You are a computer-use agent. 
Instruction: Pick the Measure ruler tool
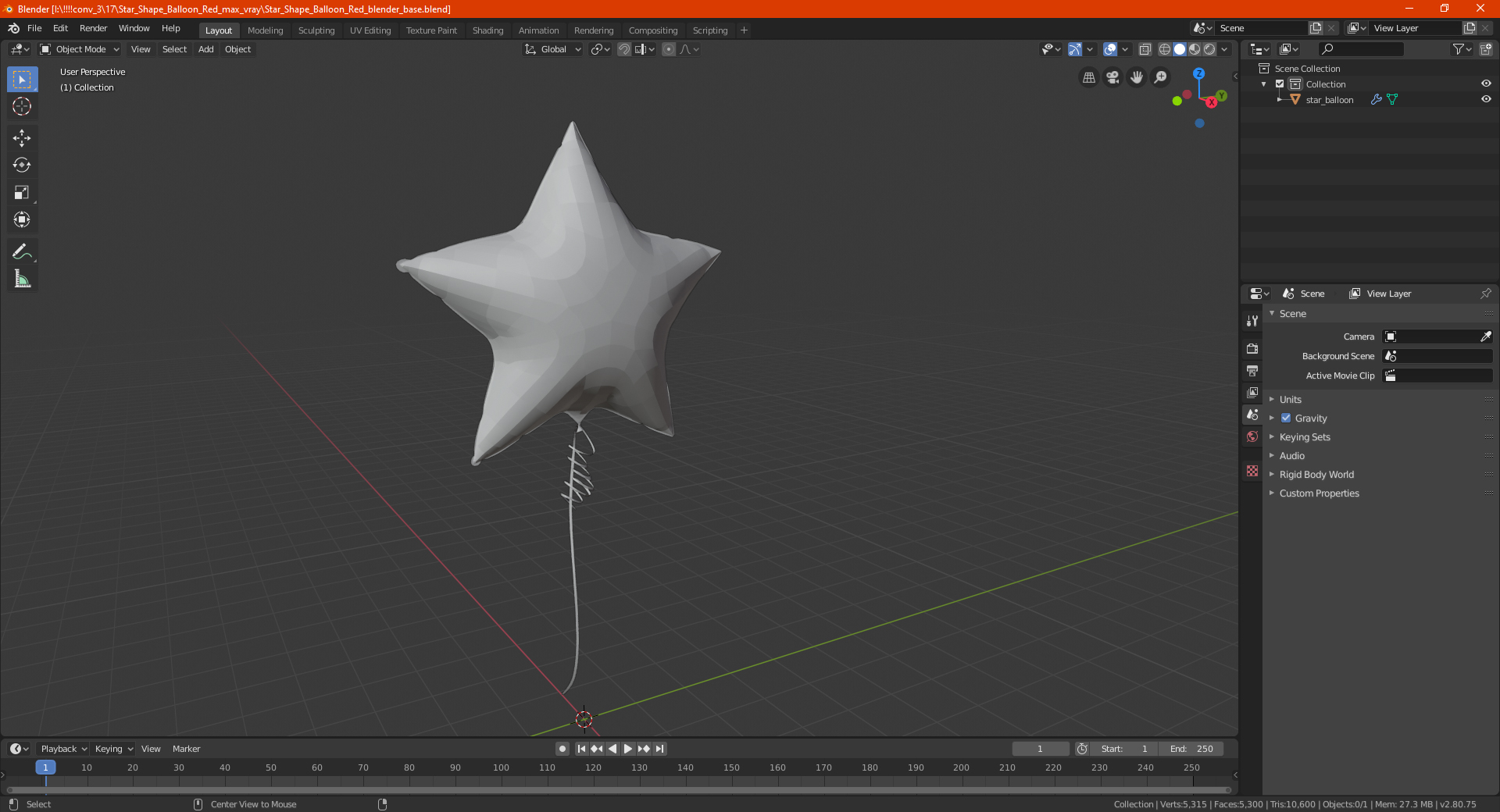pyautogui.click(x=22, y=279)
